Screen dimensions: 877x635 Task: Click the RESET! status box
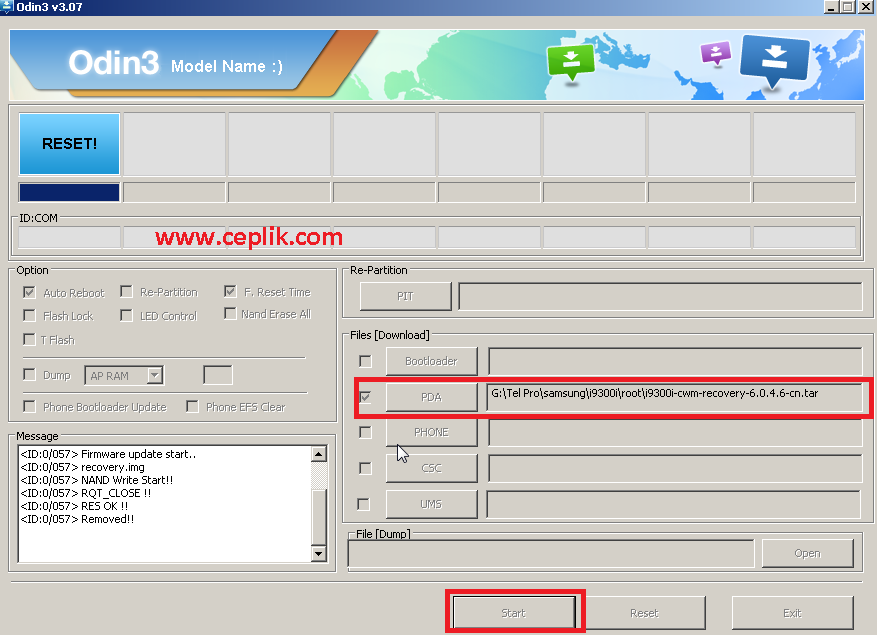click(69, 144)
